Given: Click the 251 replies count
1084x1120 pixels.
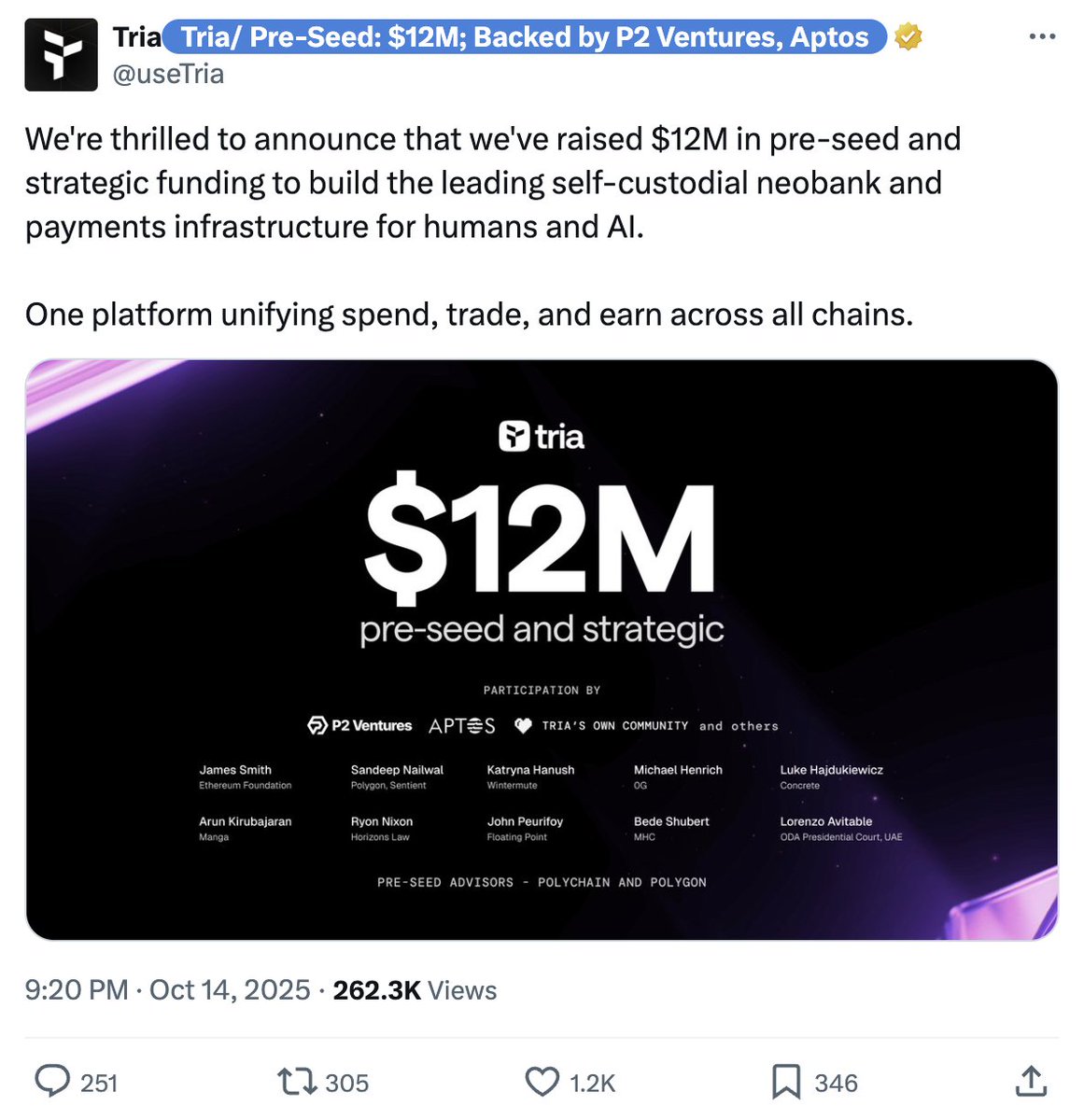Looking at the screenshot, I should [x=99, y=1083].
